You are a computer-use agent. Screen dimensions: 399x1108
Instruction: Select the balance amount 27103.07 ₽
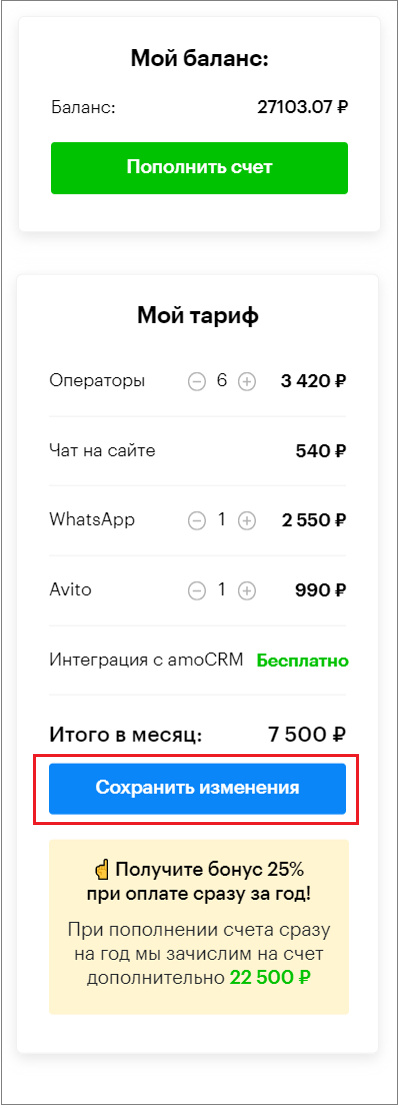tap(302, 107)
